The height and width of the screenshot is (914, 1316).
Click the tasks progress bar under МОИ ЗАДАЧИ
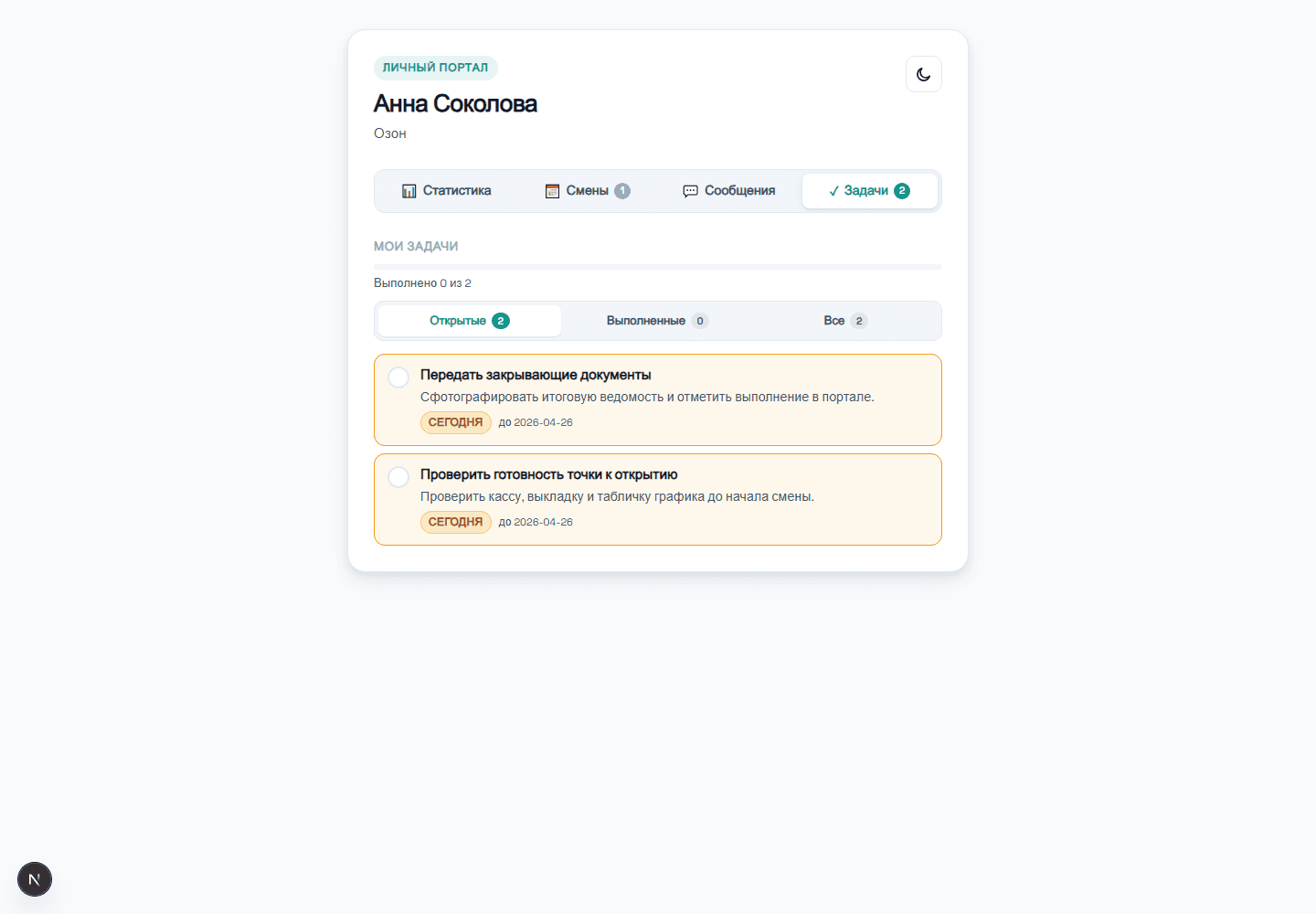click(x=658, y=267)
